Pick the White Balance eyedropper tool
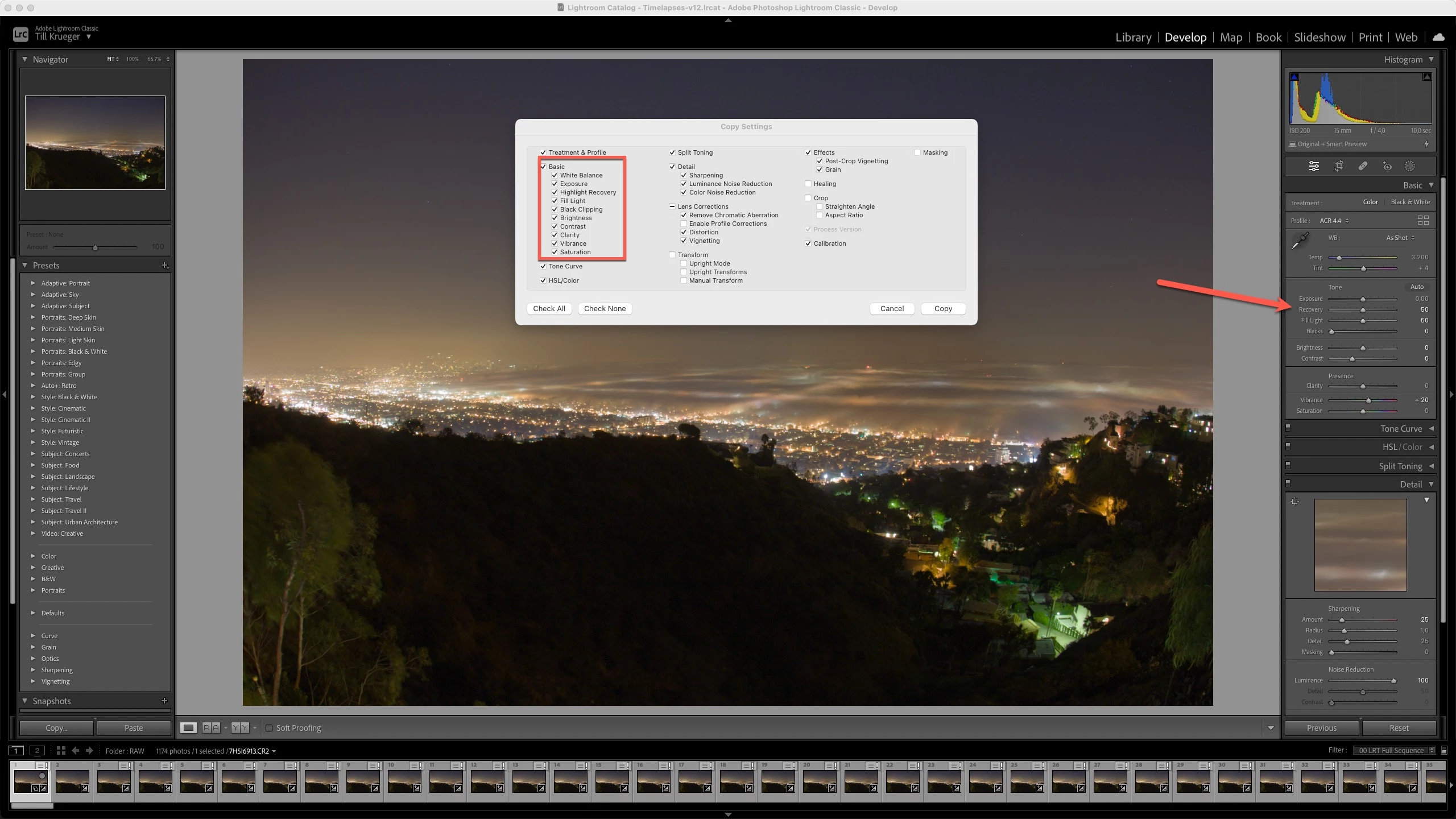The width and height of the screenshot is (1456, 819). (1300, 241)
